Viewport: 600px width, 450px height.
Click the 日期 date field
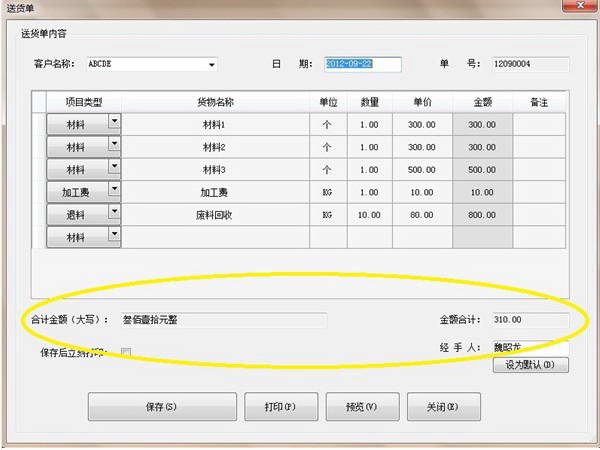(x=362, y=65)
